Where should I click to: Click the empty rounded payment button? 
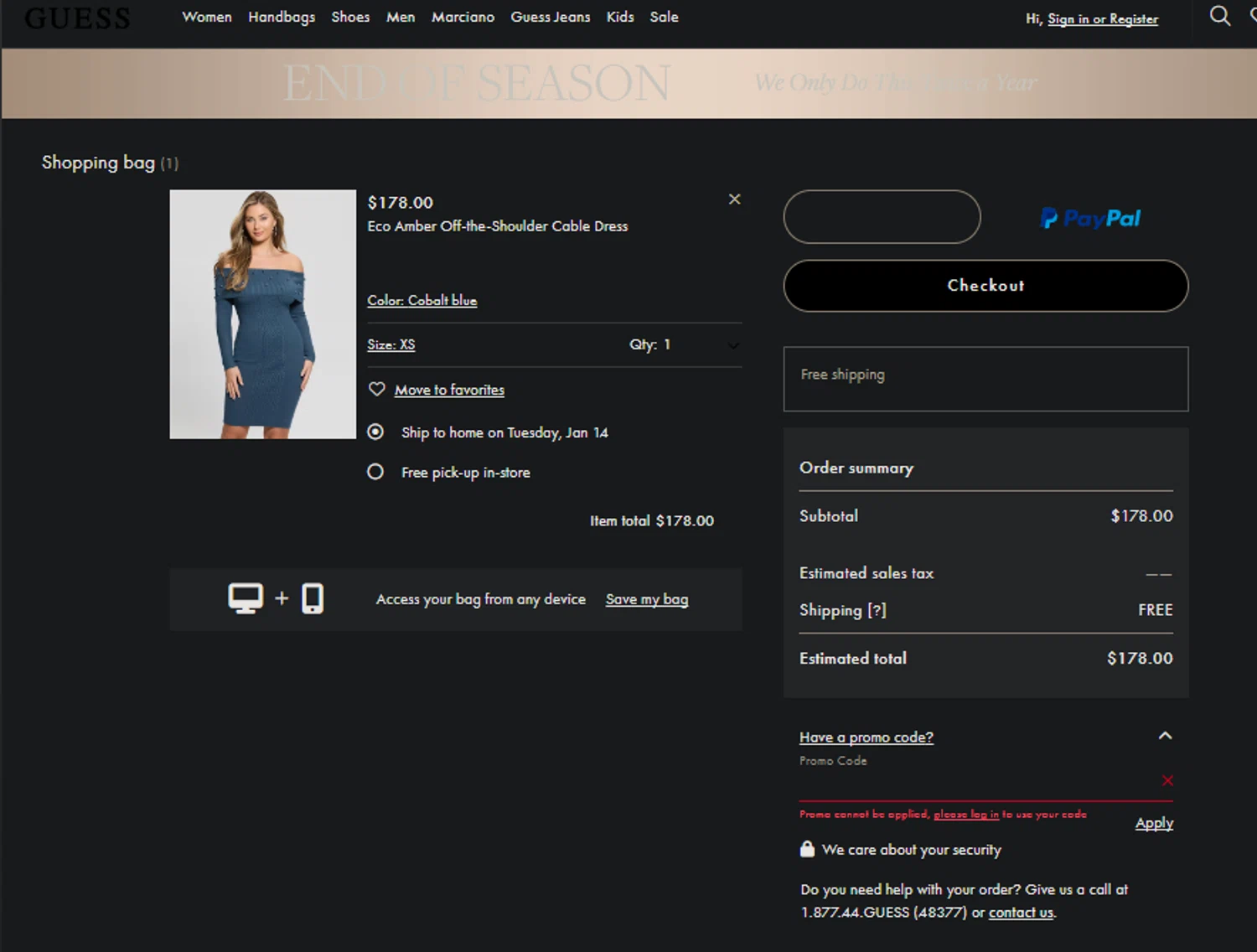coord(882,217)
